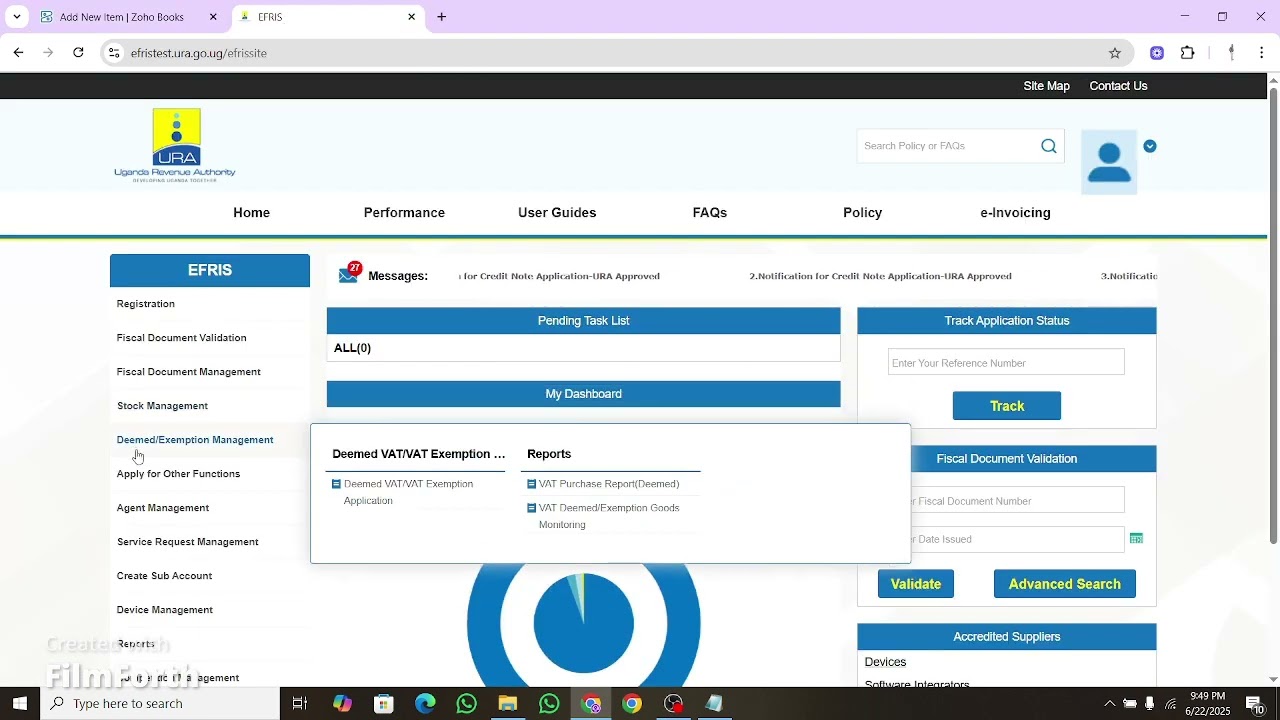Click the browser address bar URL
The width and height of the screenshot is (1280, 720).
tap(199, 53)
